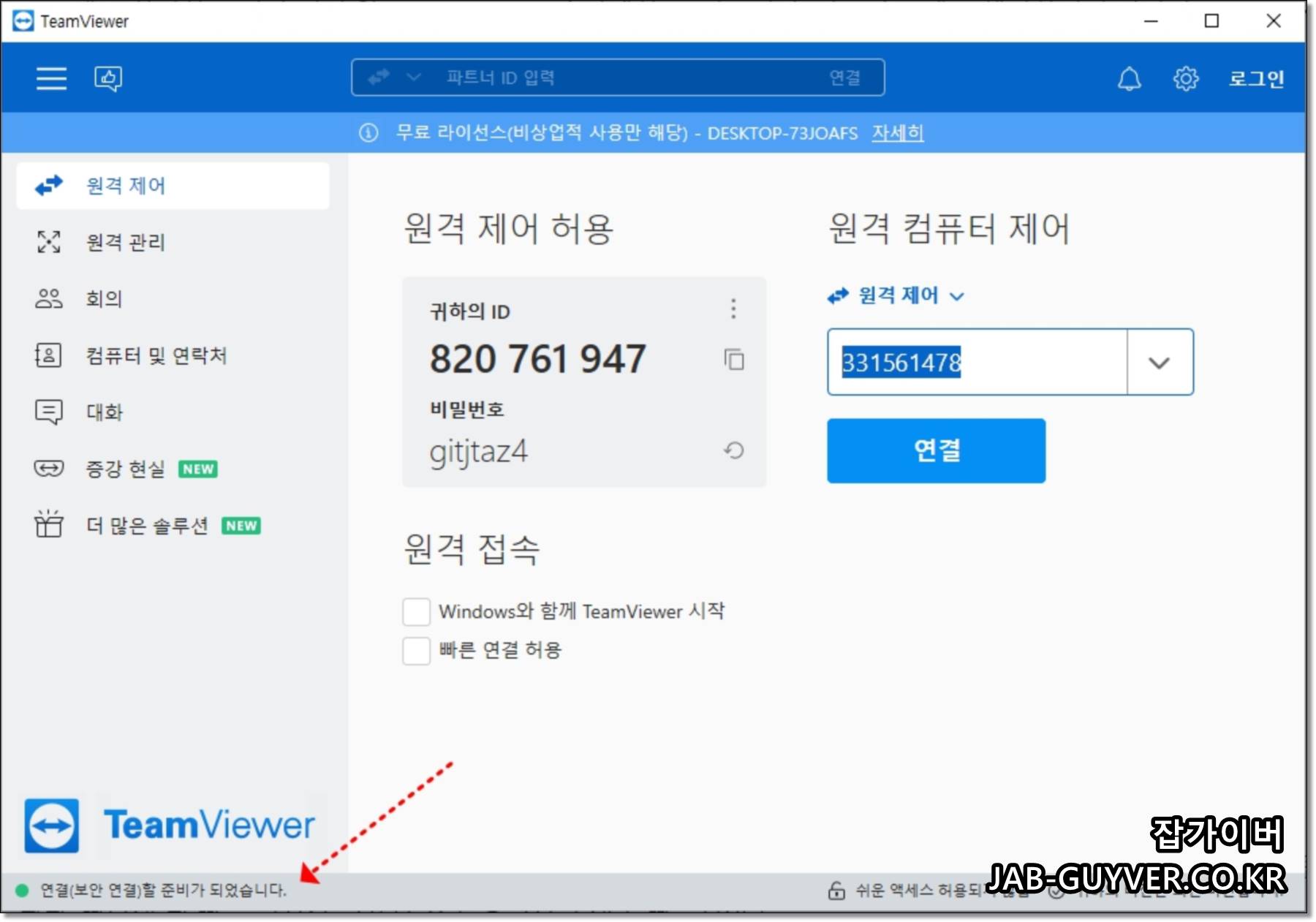Click the gift box icon
Screen dimensions: 1316x922
tap(49, 524)
